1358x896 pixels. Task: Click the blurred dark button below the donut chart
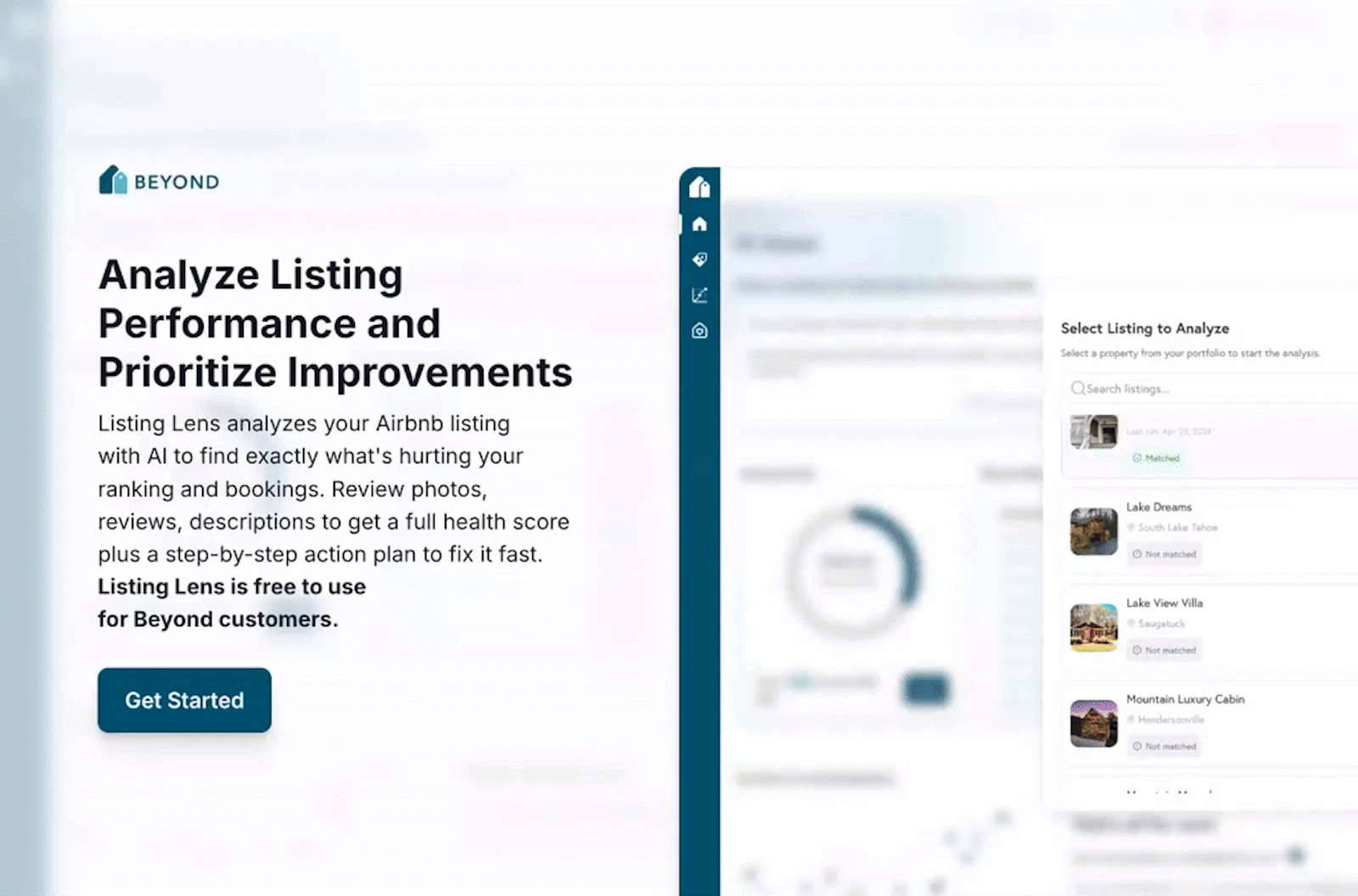(x=925, y=688)
